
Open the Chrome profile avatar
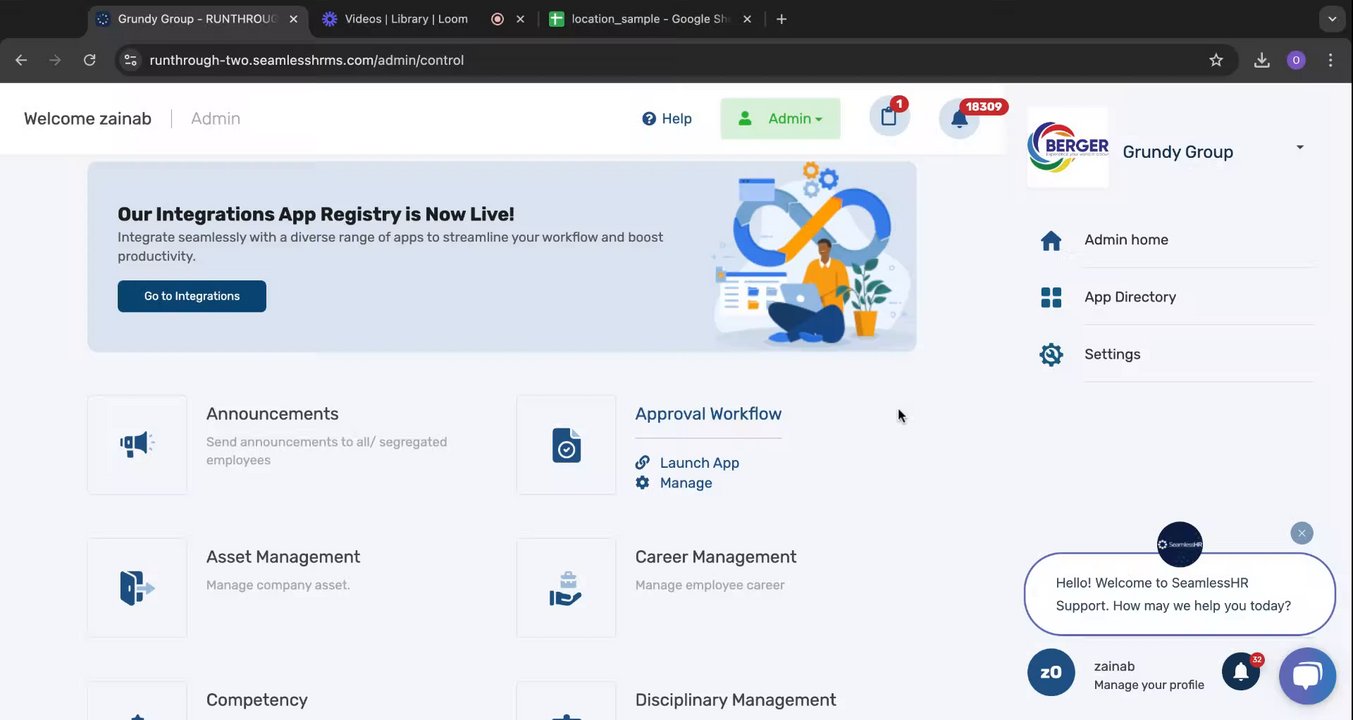[x=1296, y=60]
